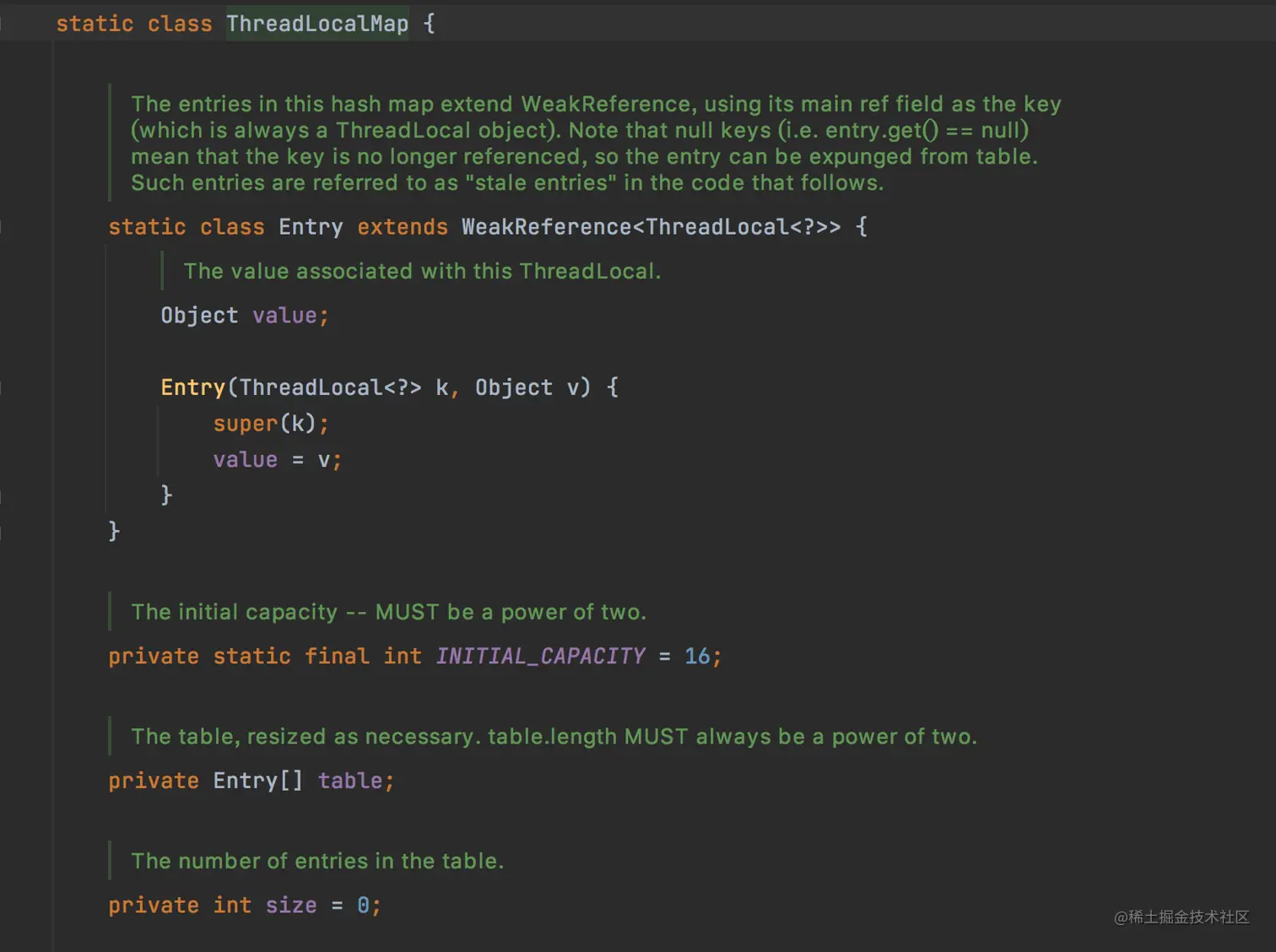Click value in the 'value = v;' assignment
This screenshot has width=1276, height=952.
pyautogui.click(x=245, y=460)
